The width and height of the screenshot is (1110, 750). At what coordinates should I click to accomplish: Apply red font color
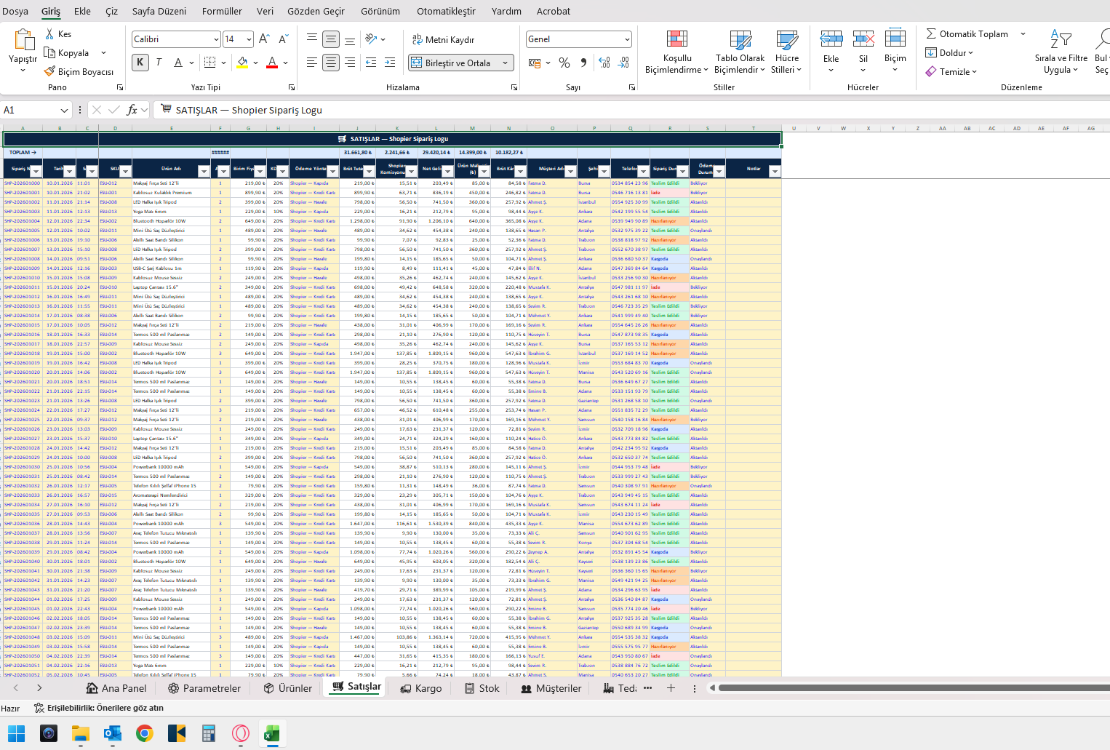click(272, 62)
